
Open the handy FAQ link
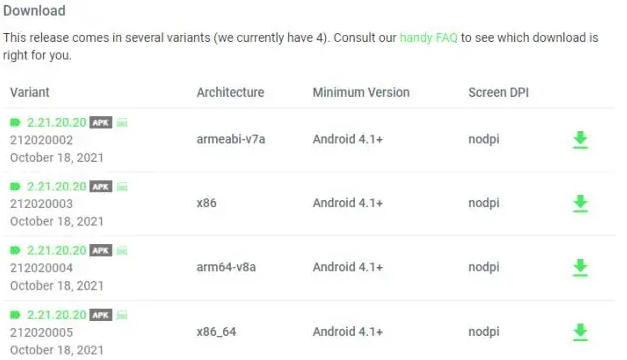click(428, 38)
